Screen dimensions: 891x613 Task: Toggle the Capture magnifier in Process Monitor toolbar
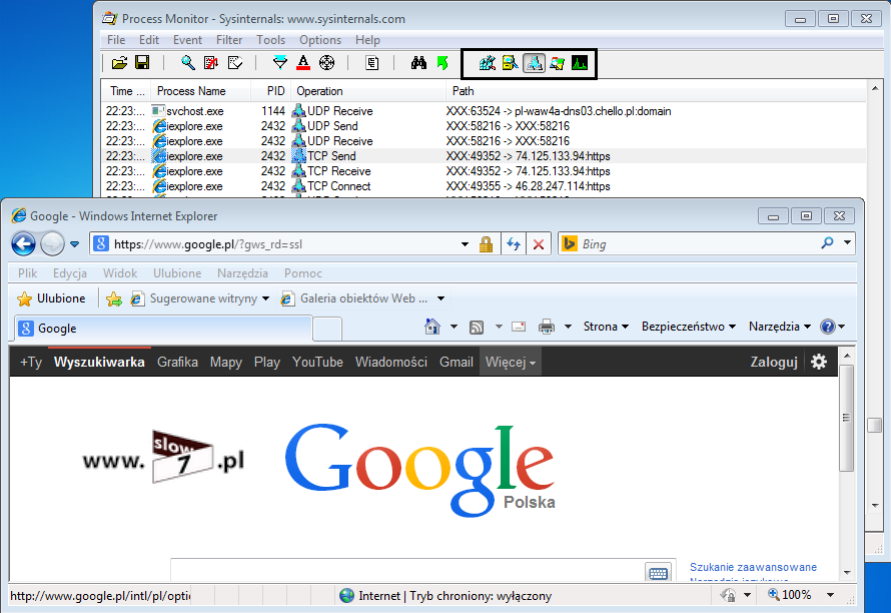(188, 62)
